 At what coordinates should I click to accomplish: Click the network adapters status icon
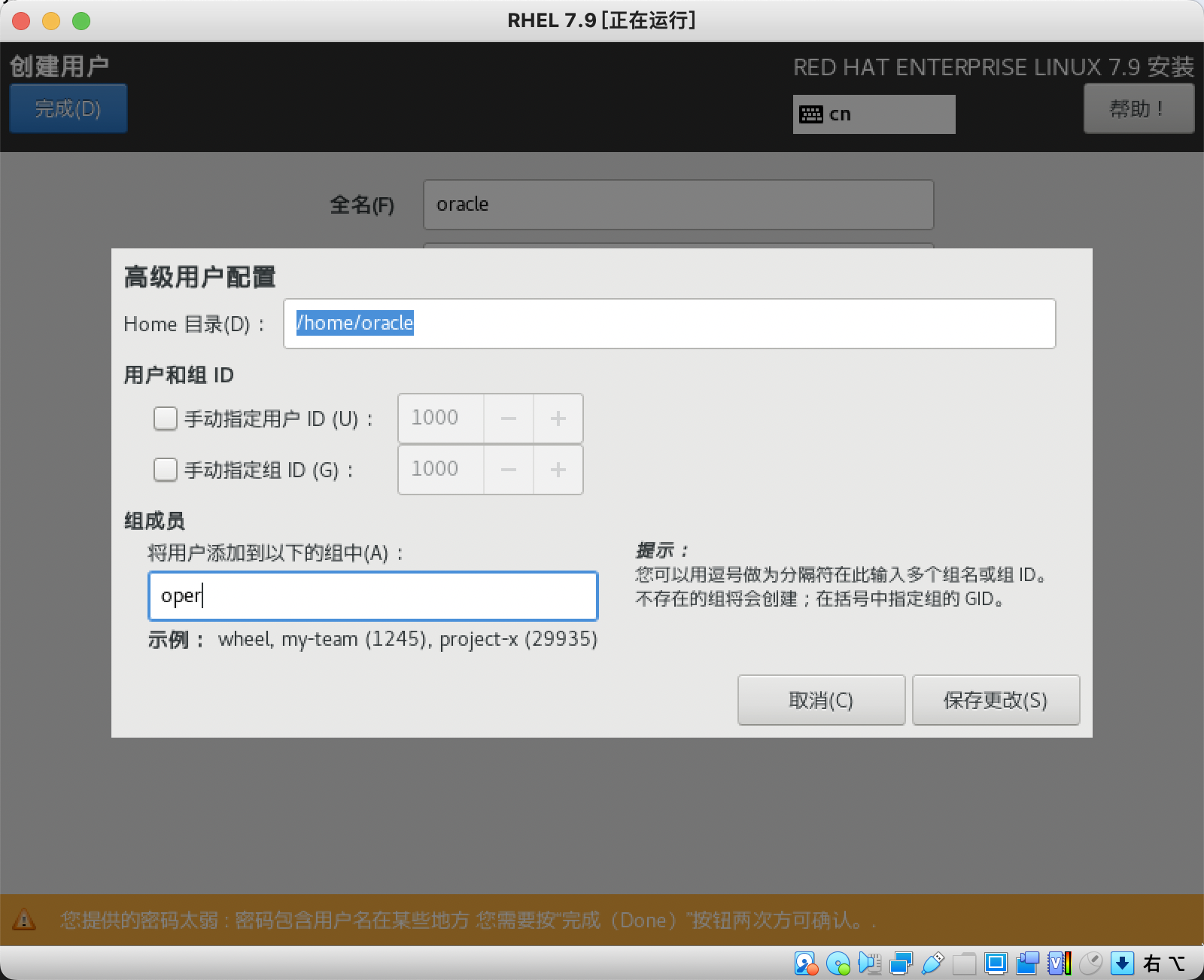pyautogui.click(x=901, y=963)
